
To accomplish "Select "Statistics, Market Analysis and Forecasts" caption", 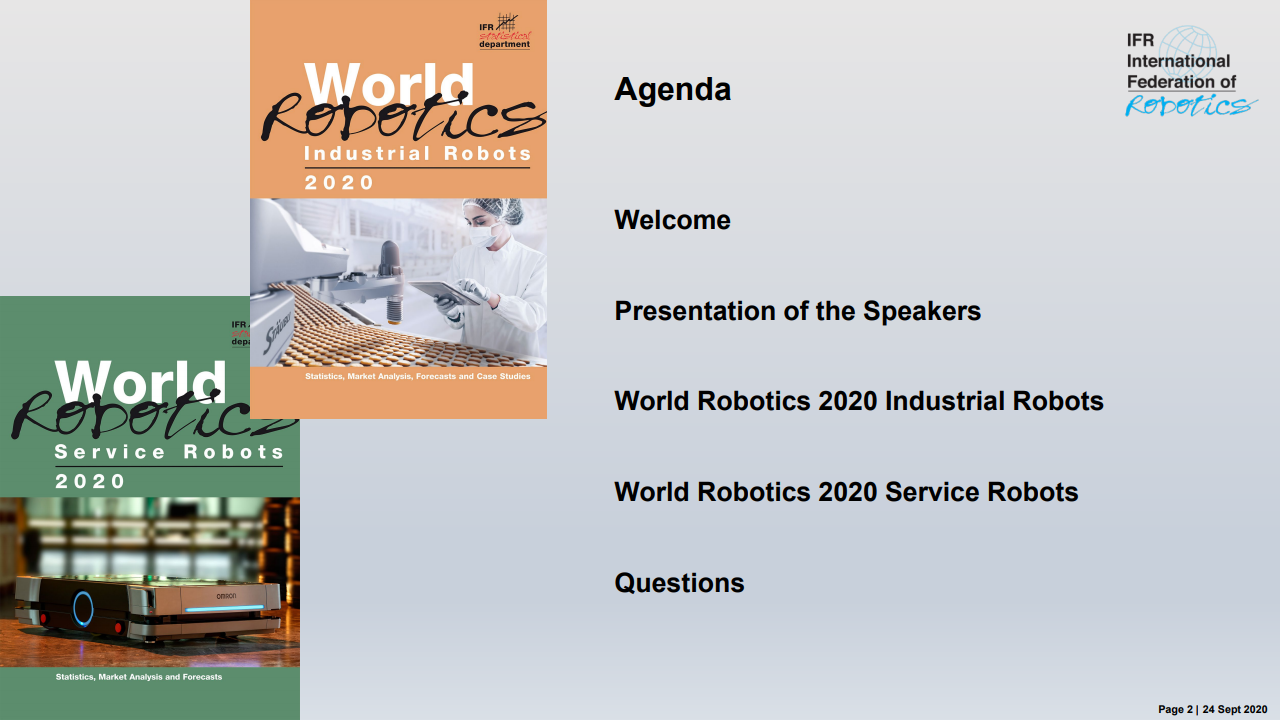I will click(x=139, y=677).
